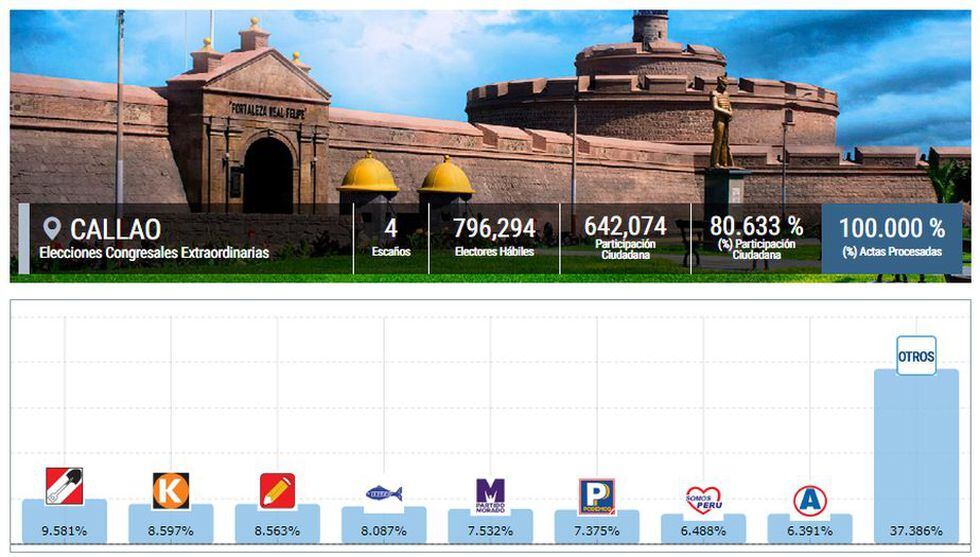The width and height of the screenshot is (980, 557).
Task: Click the Partido Morado purple M logo
Action: [x=490, y=494]
